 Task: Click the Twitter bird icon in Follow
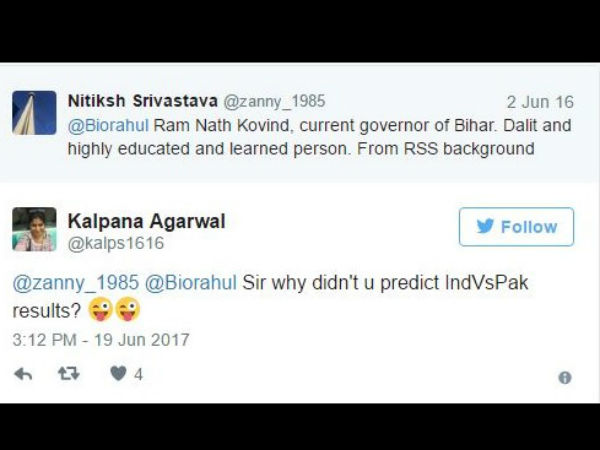click(x=485, y=226)
